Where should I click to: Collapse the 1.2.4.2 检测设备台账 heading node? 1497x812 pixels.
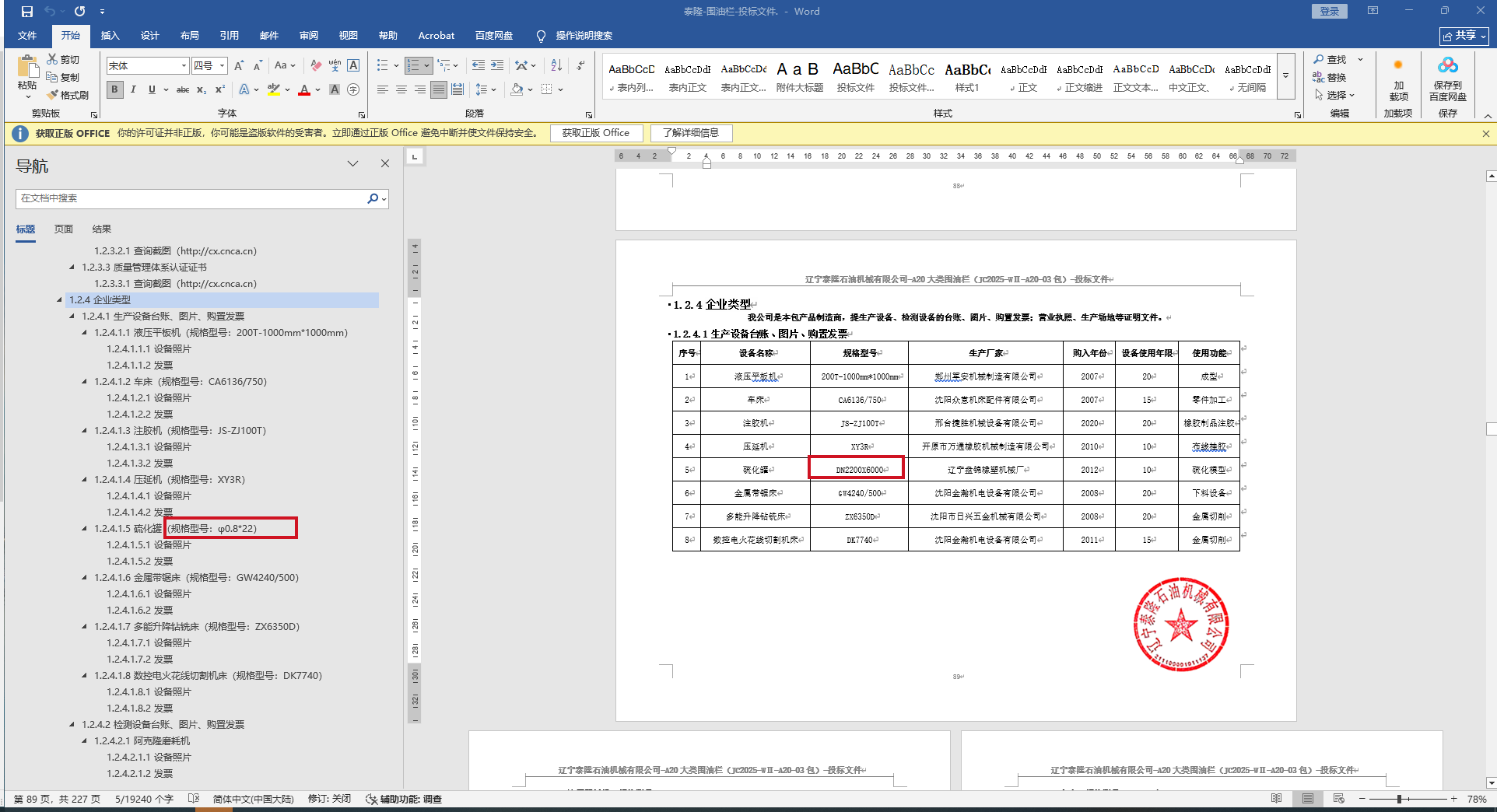pos(72,724)
